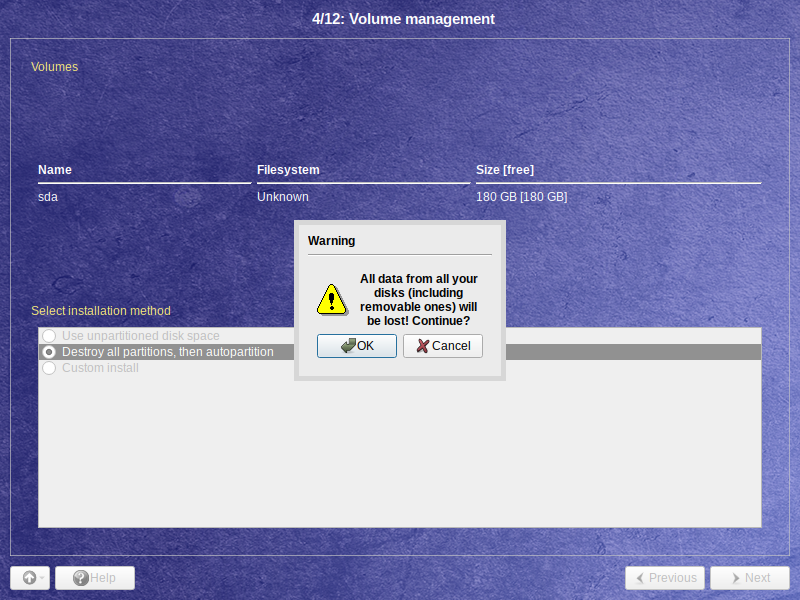Open the arrow dropdown menu beside Help
800x600 pixels.
(30, 578)
